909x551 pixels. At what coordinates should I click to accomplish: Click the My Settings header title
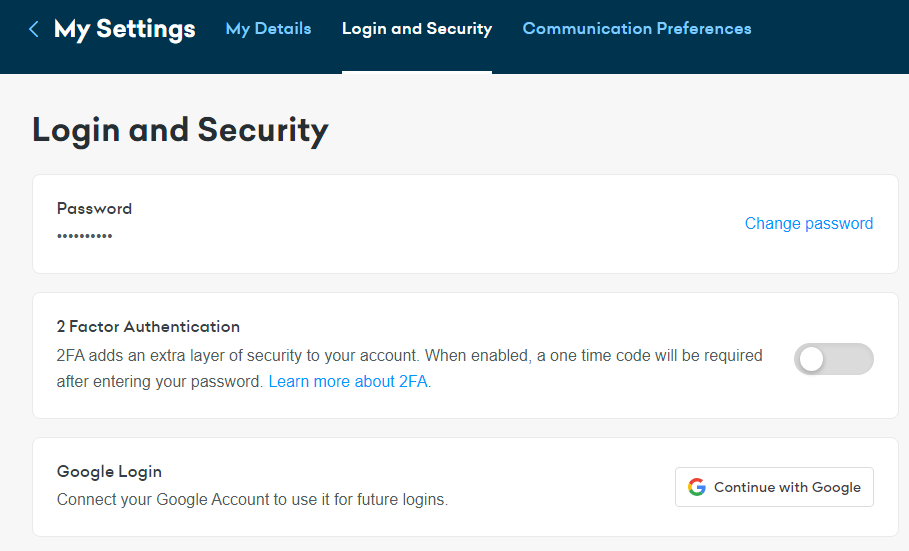[x=124, y=29]
